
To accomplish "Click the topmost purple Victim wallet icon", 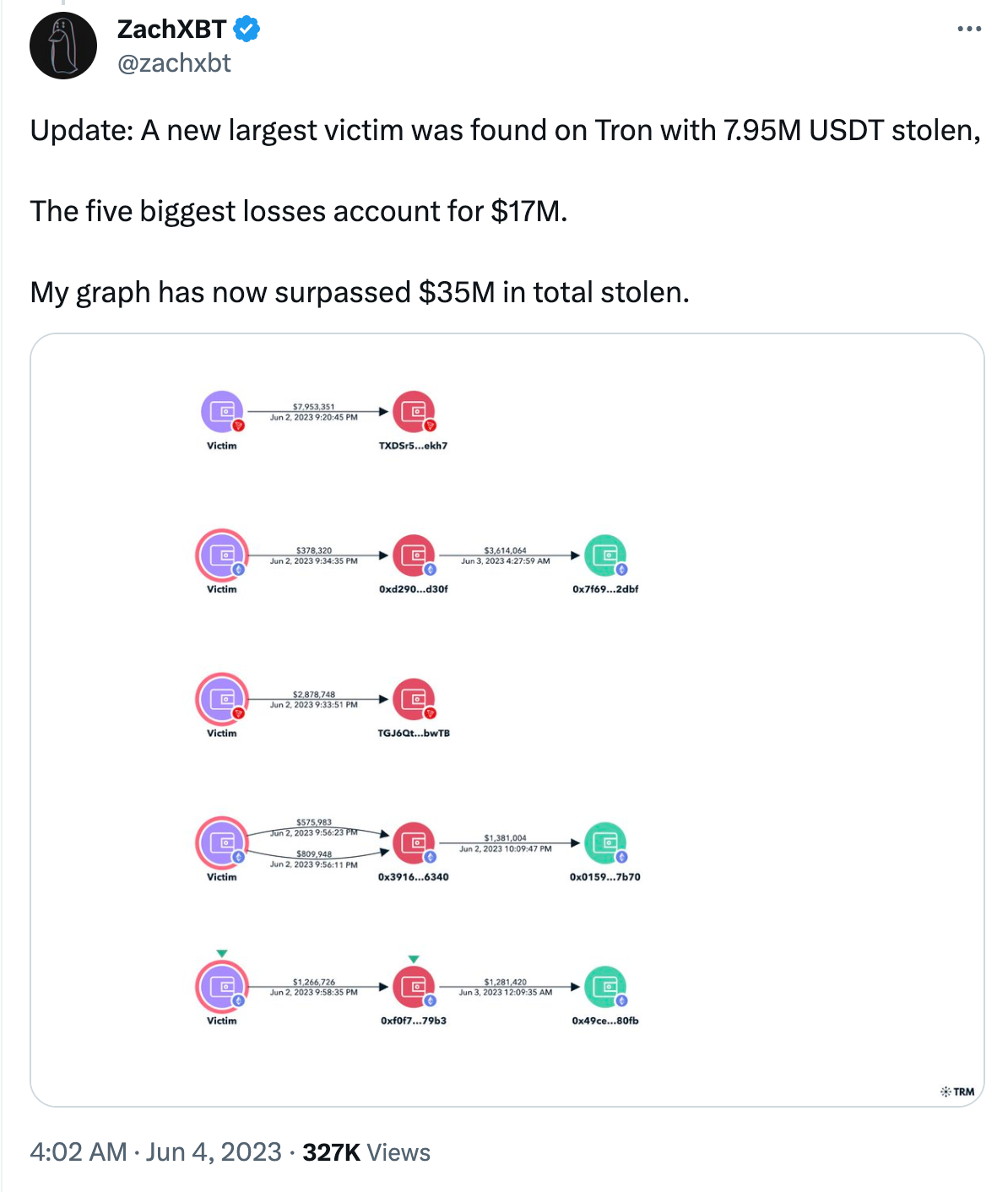I will [x=222, y=412].
